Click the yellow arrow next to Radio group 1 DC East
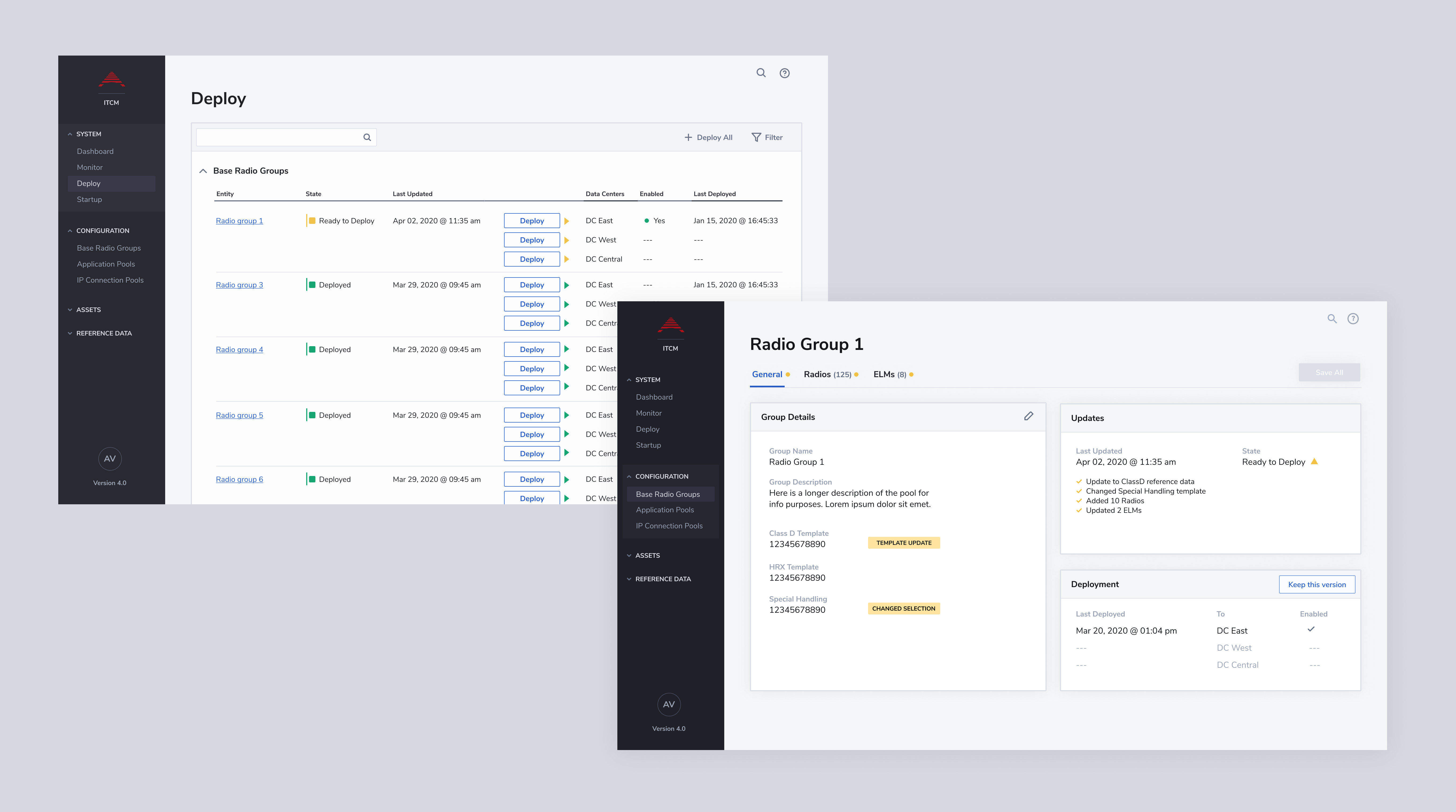Viewport: 1456px width, 812px height. [x=566, y=221]
